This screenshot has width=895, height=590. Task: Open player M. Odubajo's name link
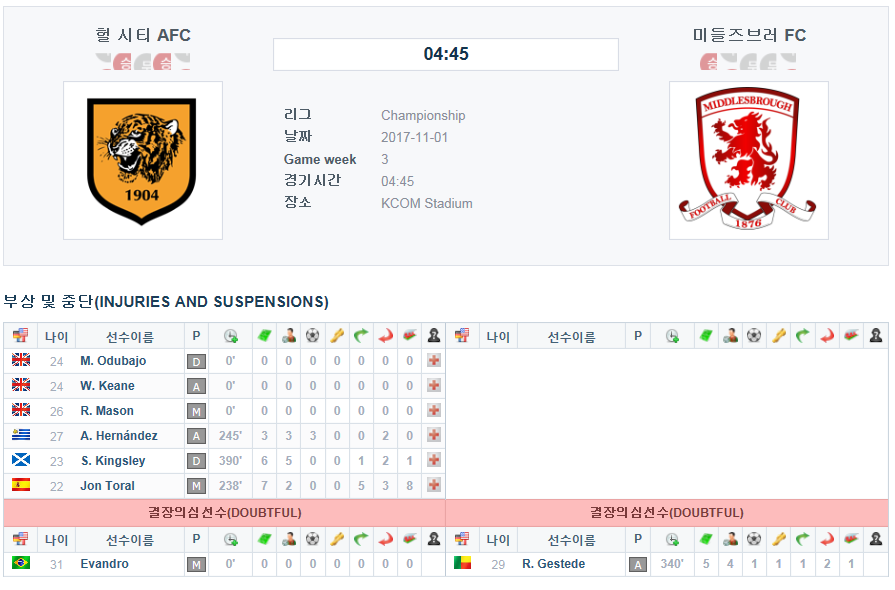(x=113, y=361)
